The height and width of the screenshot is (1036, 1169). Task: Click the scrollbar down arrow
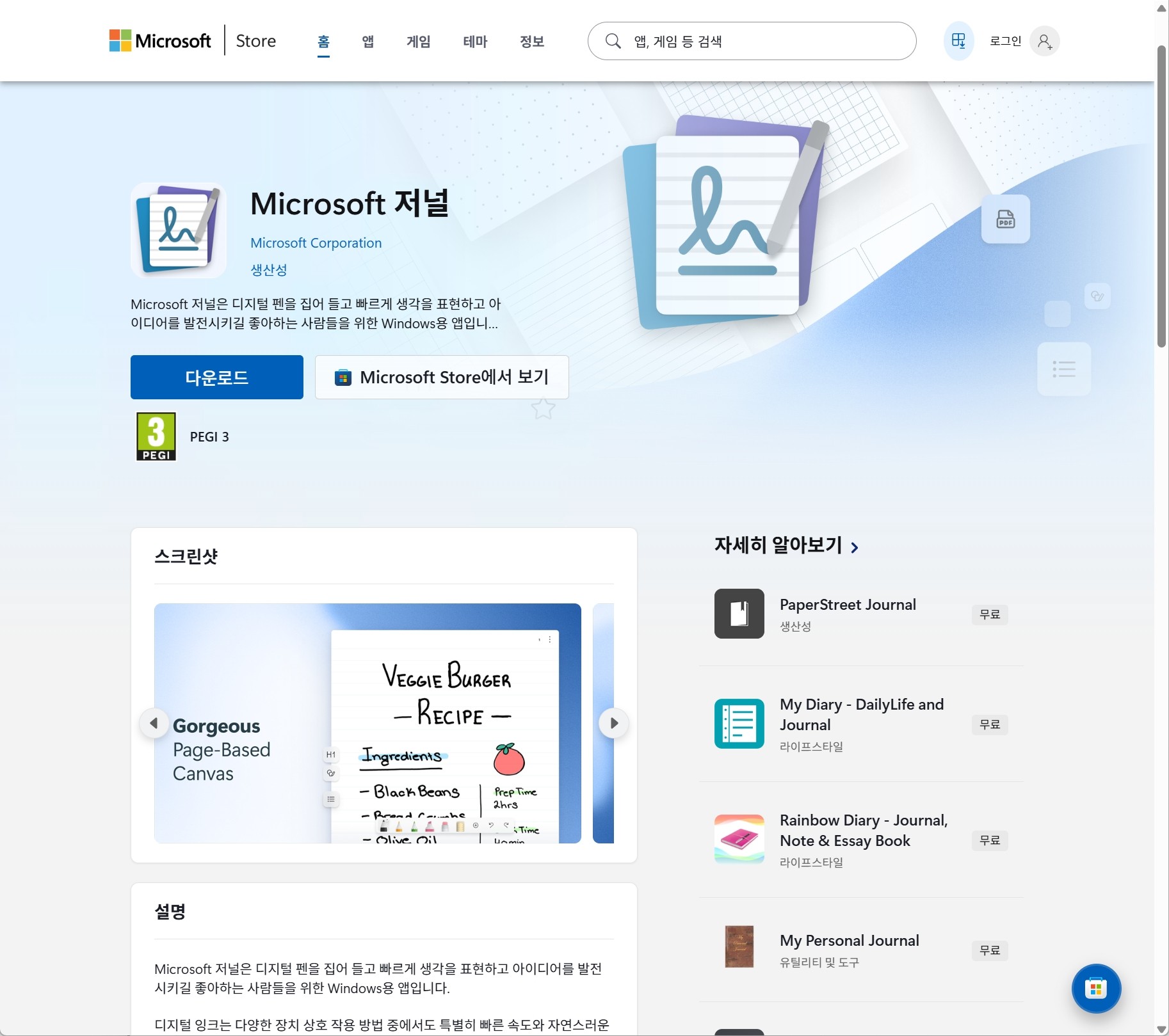tap(1161, 1030)
